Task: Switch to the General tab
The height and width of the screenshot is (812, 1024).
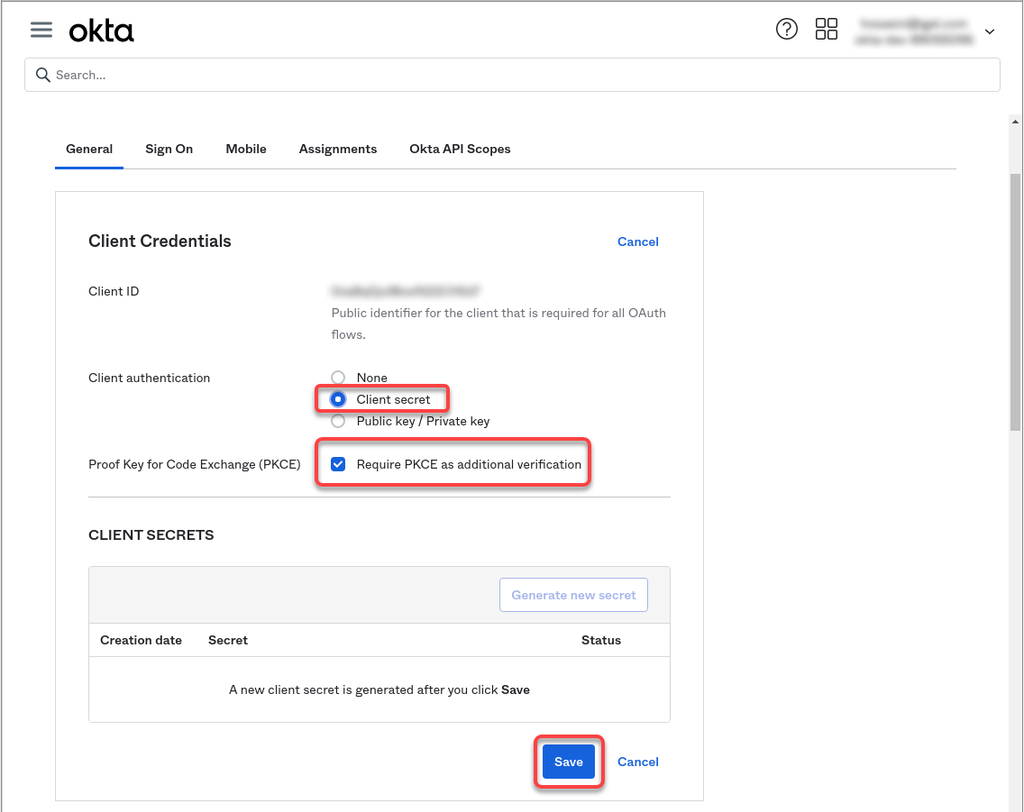Action: click(89, 149)
